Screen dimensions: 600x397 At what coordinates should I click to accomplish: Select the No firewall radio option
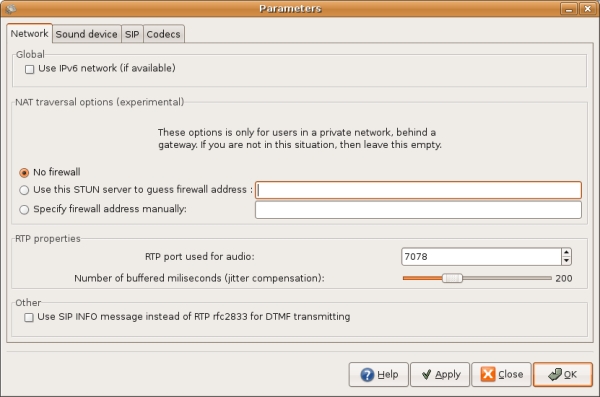point(24,173)
